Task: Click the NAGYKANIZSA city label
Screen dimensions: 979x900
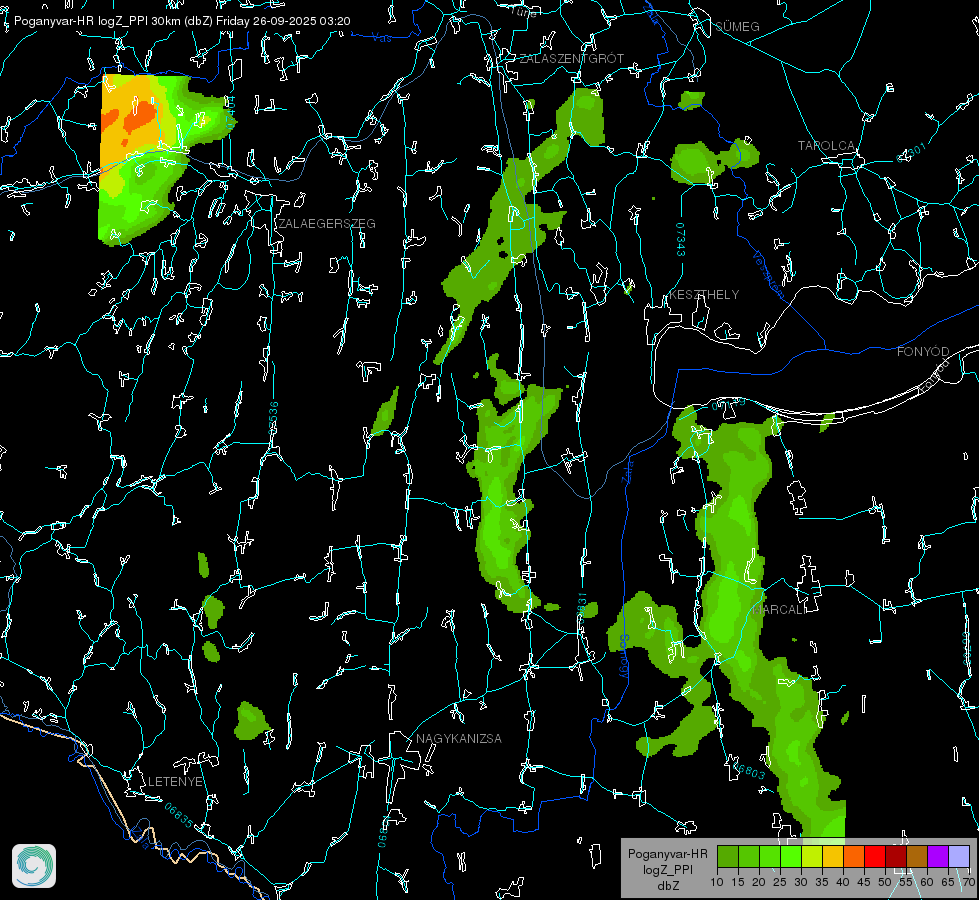Action: [459, 739]
